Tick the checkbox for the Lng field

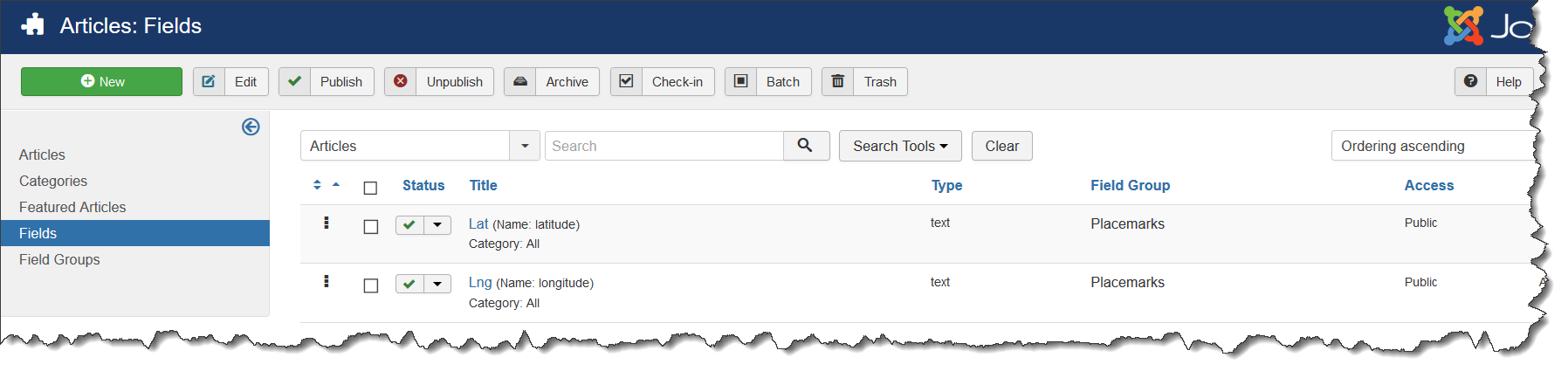click(x=371, y=285)
